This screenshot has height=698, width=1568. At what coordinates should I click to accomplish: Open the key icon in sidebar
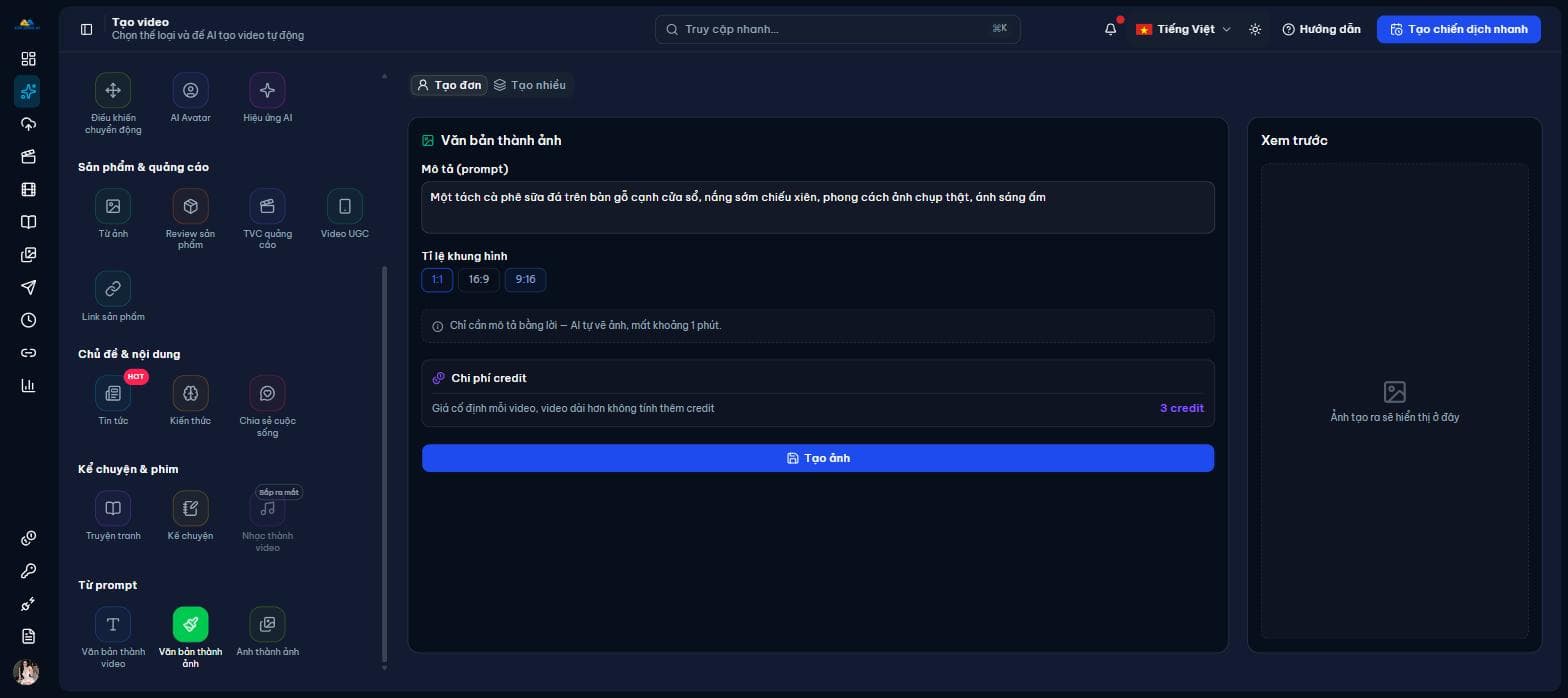tap(28, 571)
